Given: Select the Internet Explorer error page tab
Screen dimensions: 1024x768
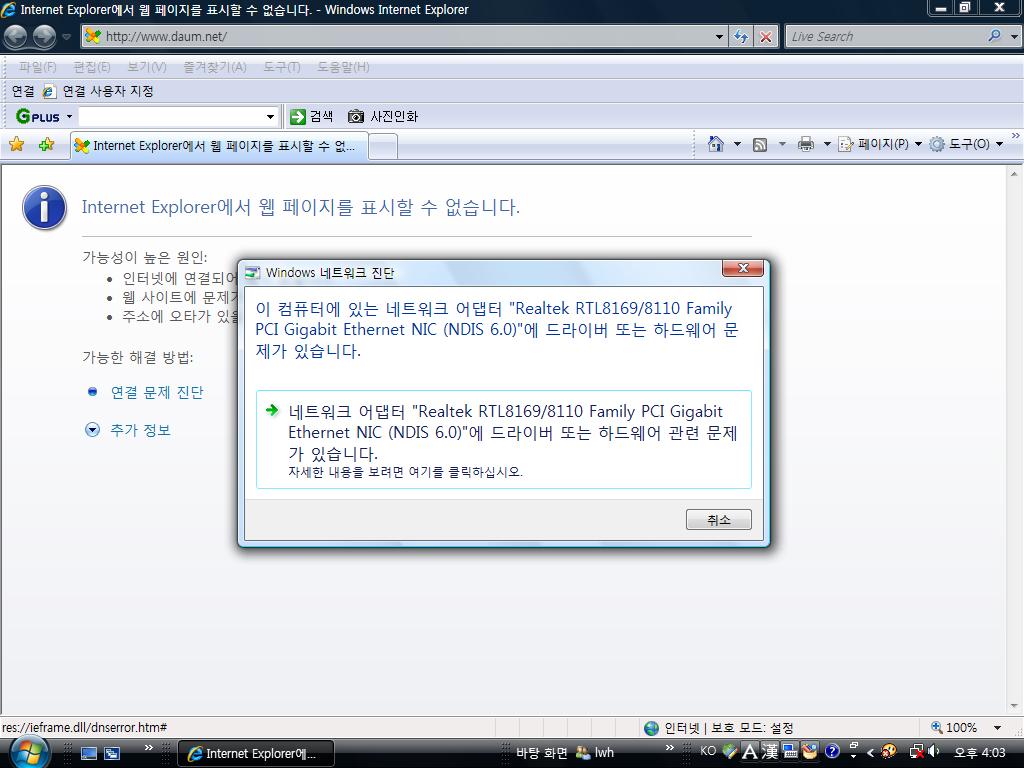Looking at the screenshot, I should coord(219,146).
